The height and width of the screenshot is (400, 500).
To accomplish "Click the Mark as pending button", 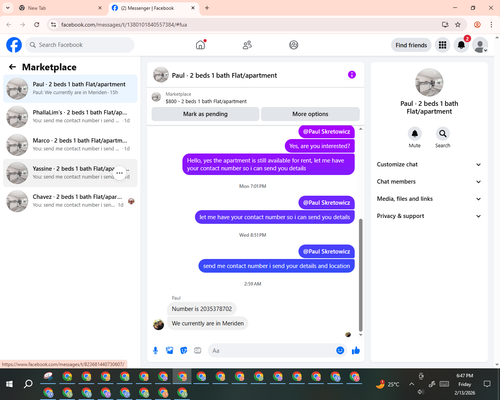I will pos(205,114).
